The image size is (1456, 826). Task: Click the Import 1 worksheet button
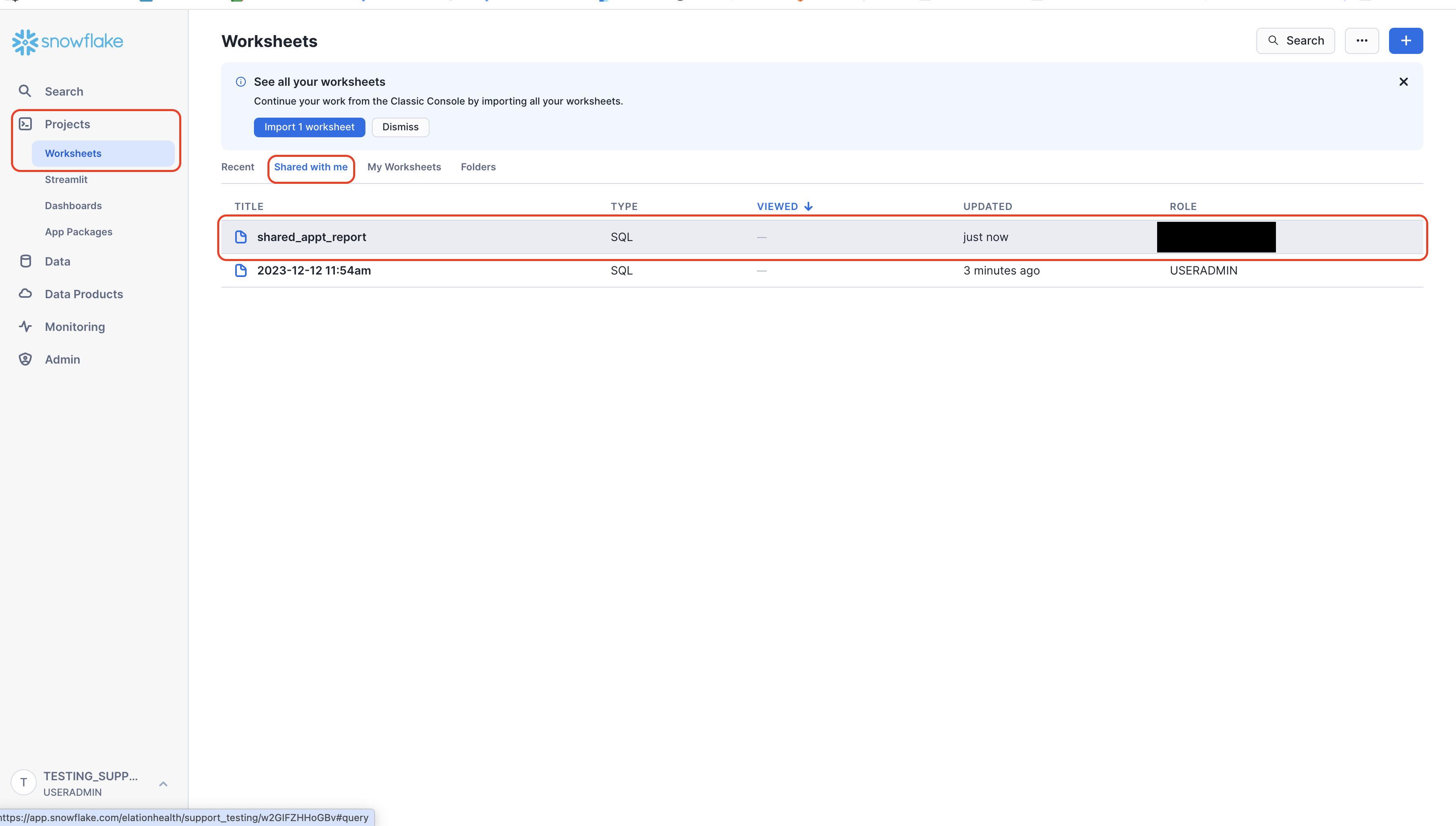pyautogui.click(x=309, y=127)
